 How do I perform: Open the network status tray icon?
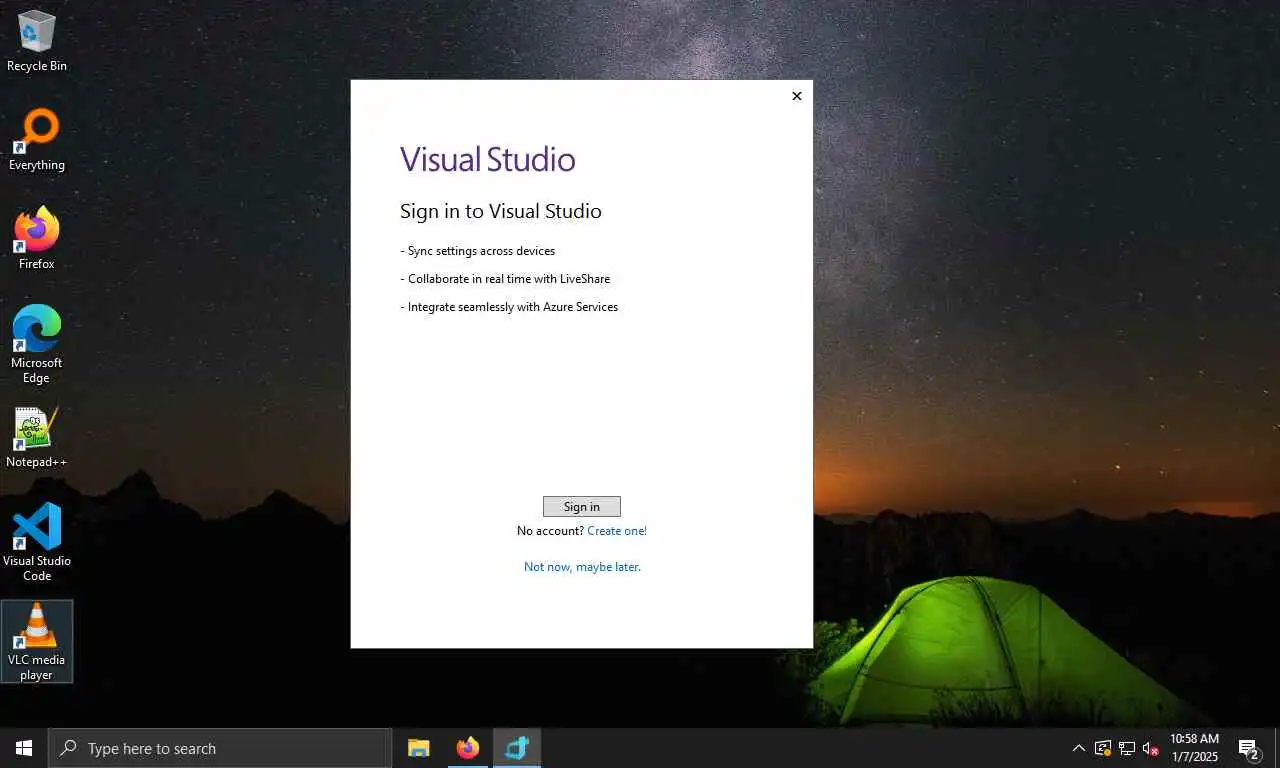point(1127,748)
